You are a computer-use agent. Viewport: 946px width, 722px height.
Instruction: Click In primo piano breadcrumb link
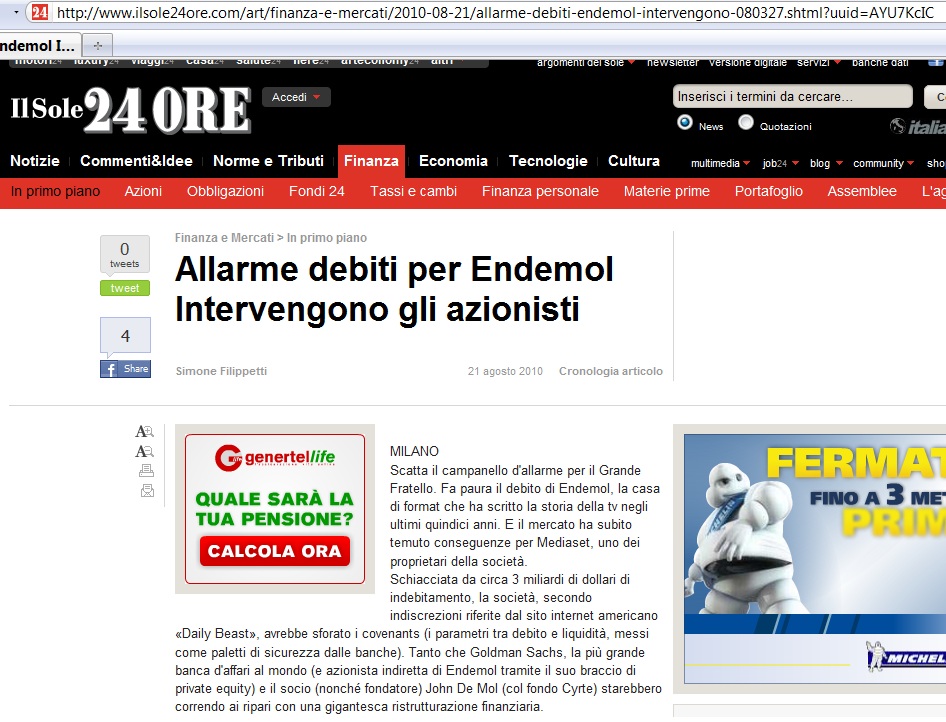click(326, 238)
